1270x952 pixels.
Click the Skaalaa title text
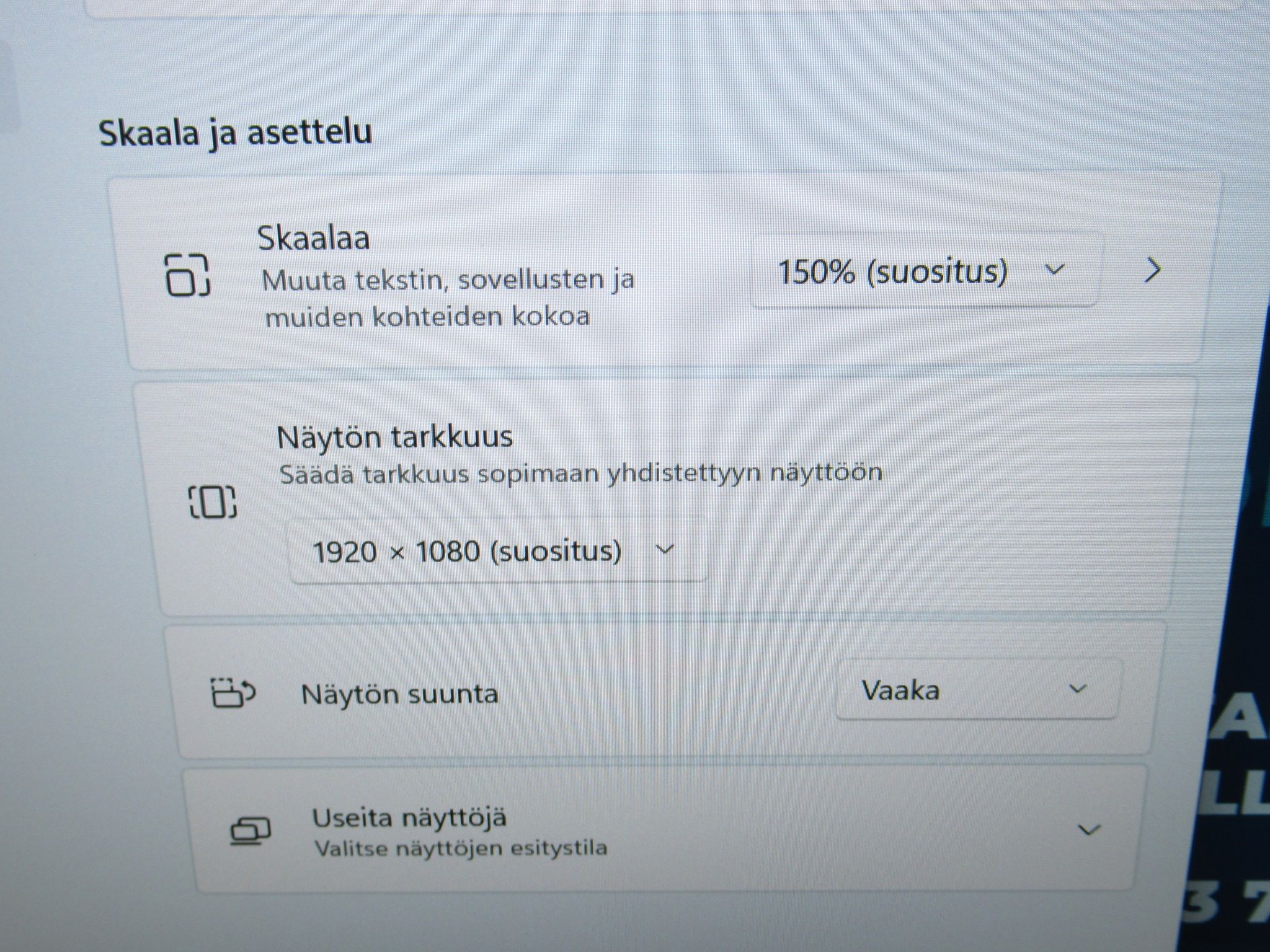tap(313, 238)
